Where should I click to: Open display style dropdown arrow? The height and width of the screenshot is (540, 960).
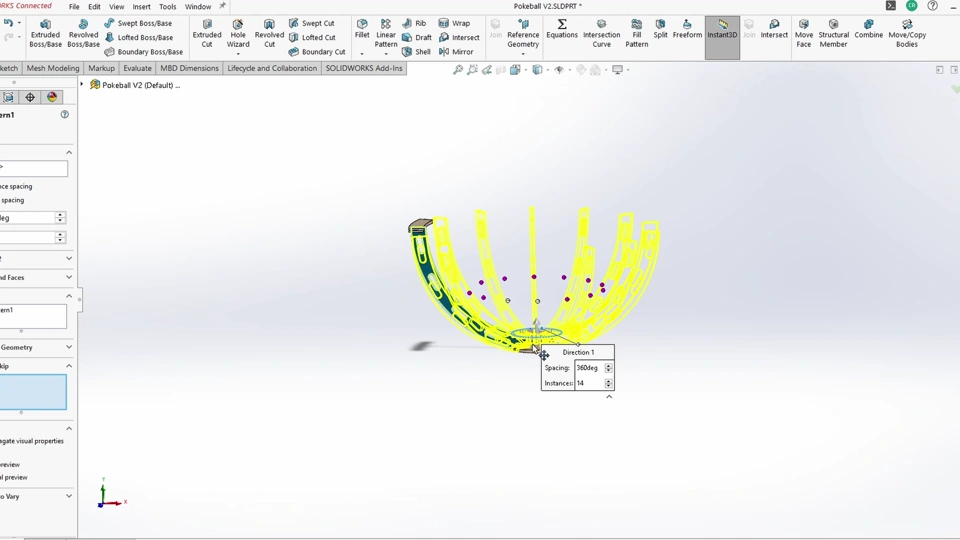click(547, 70)
